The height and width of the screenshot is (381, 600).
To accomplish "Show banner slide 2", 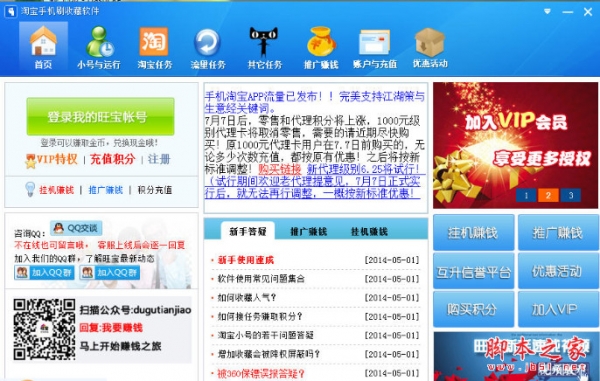I will (x=548, y=195).
